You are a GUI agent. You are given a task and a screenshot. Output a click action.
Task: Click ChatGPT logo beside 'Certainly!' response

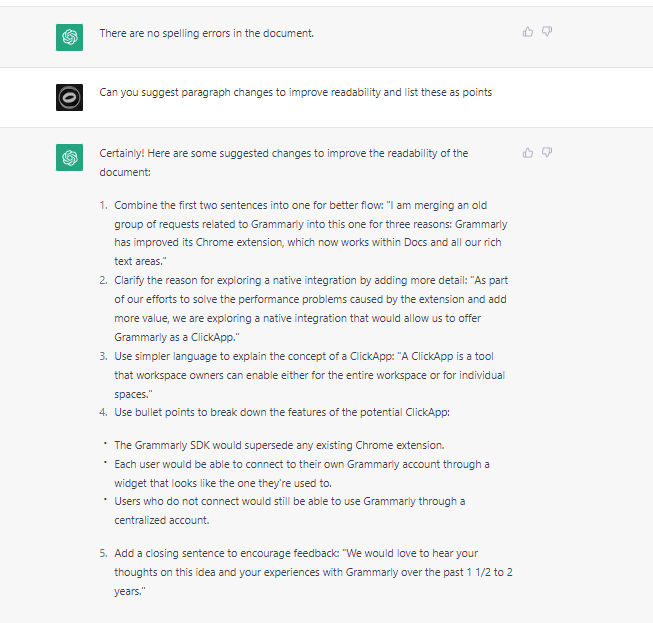[x=70, y=157]
